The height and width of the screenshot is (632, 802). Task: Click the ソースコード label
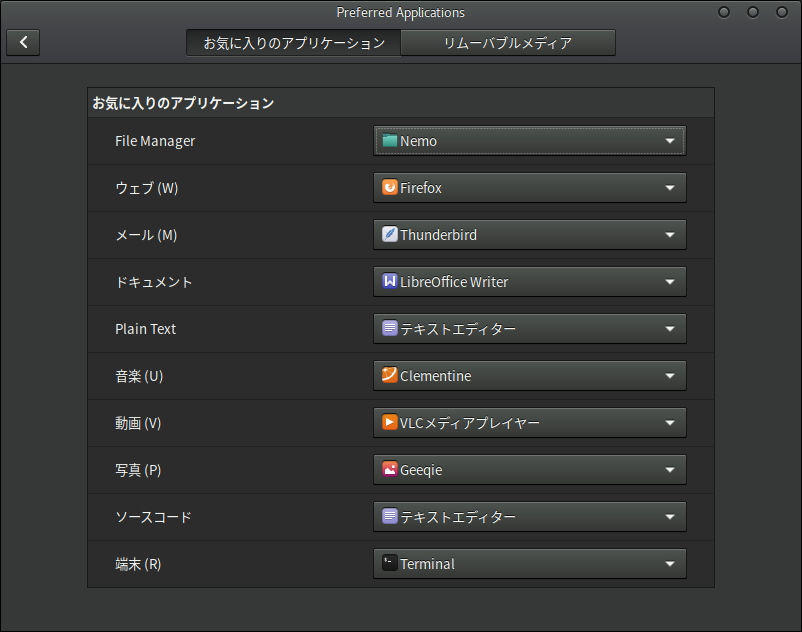click(153, 517)
